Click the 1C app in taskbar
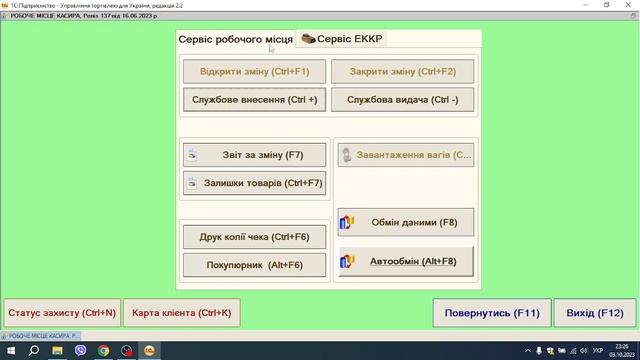Image resolution: width=640 pixels, height=360 pixels. tap(149, 351)
